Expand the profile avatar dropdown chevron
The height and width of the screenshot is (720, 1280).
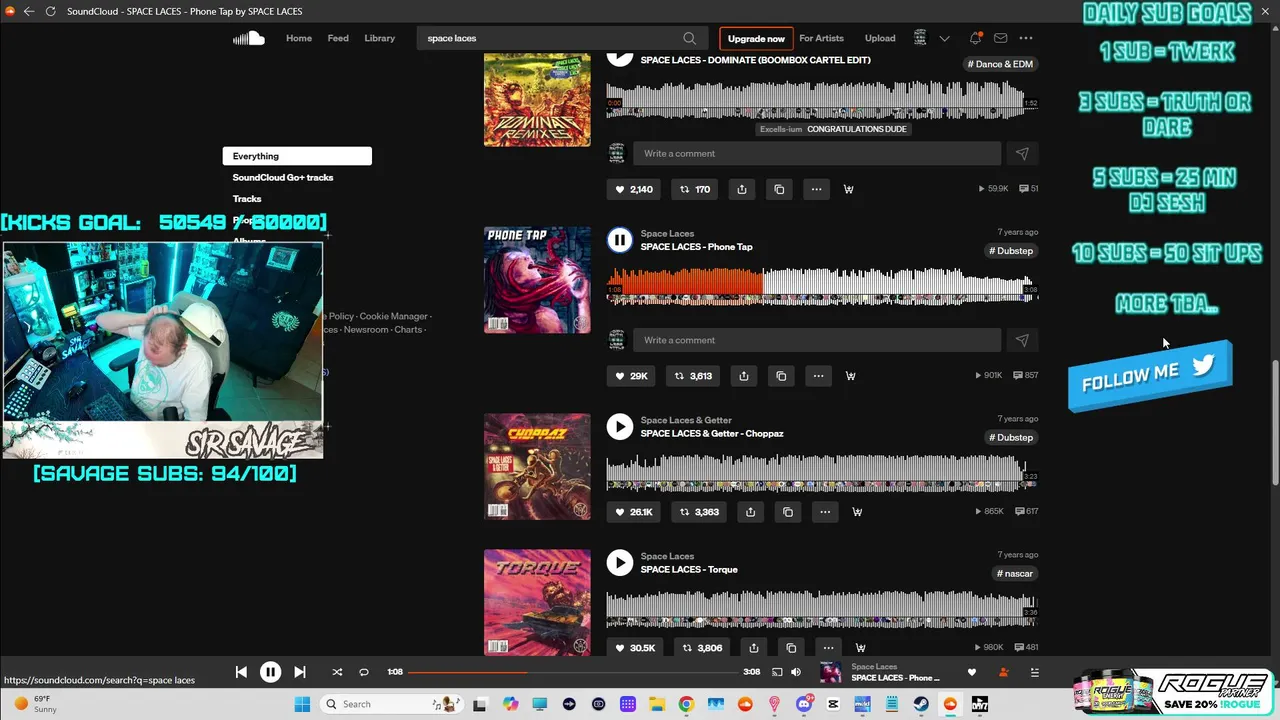point(944,38)
